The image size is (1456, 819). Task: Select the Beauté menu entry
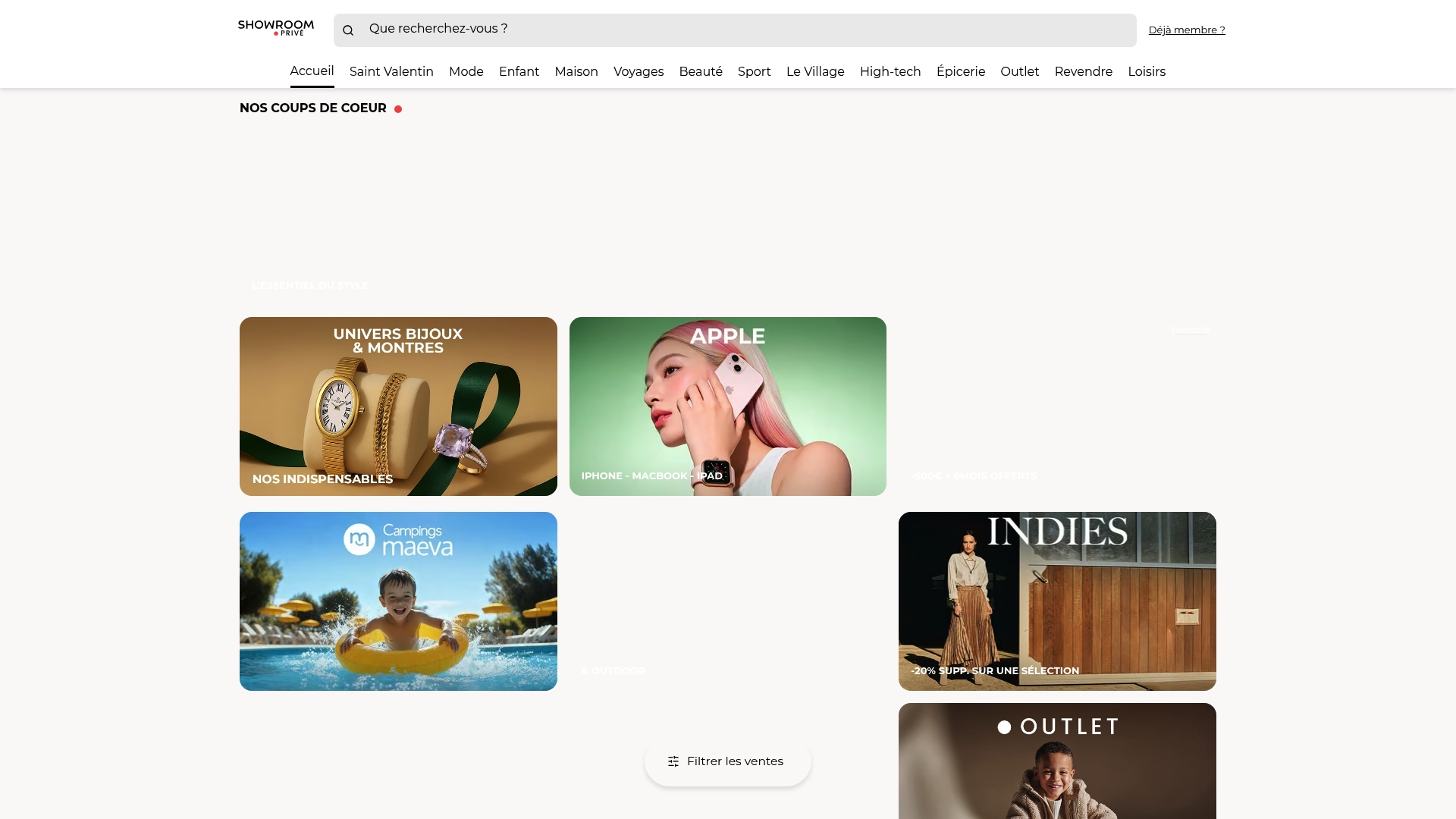click(700, 72)
